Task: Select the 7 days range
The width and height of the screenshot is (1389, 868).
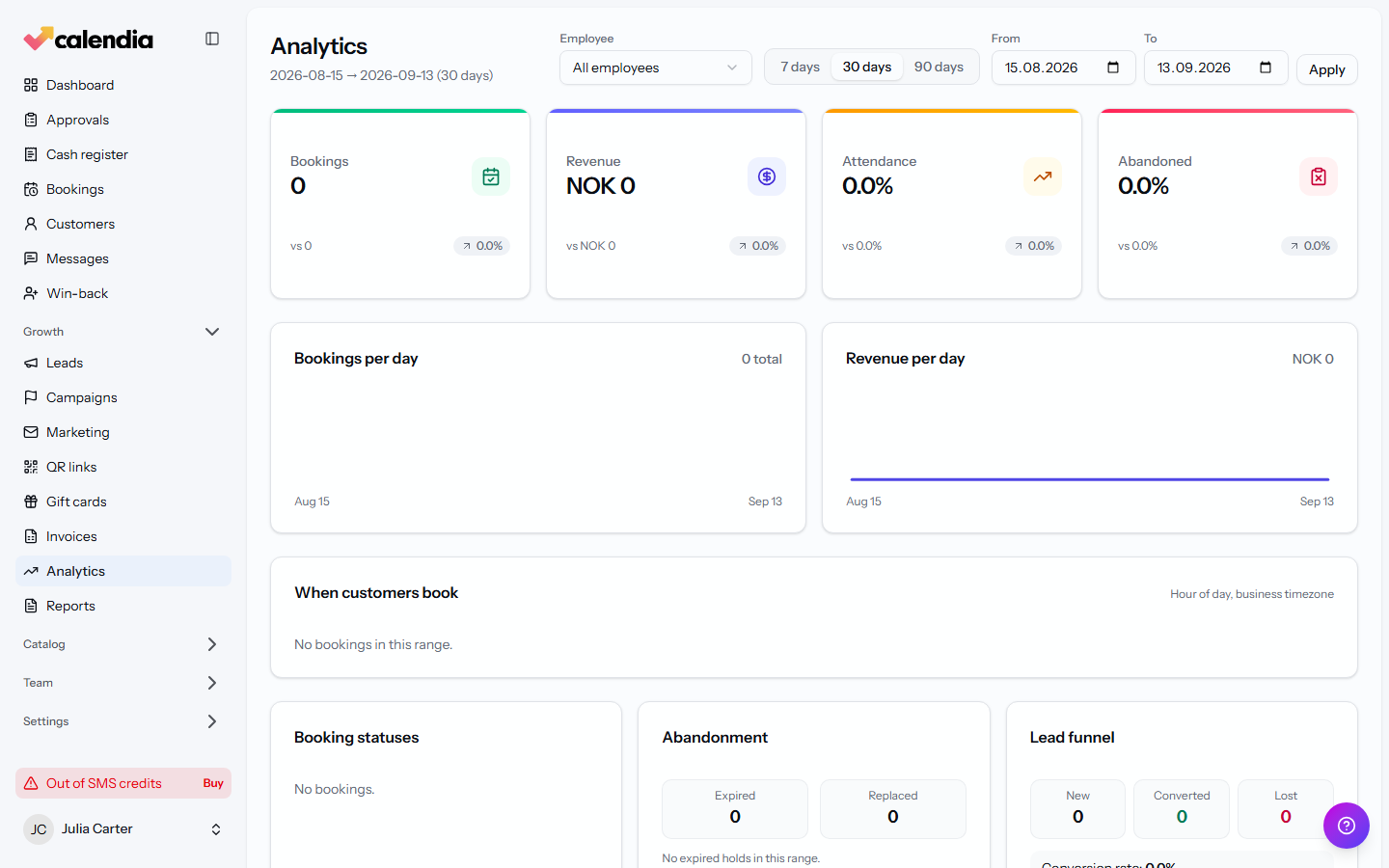Action: click(x=800, y=68)
